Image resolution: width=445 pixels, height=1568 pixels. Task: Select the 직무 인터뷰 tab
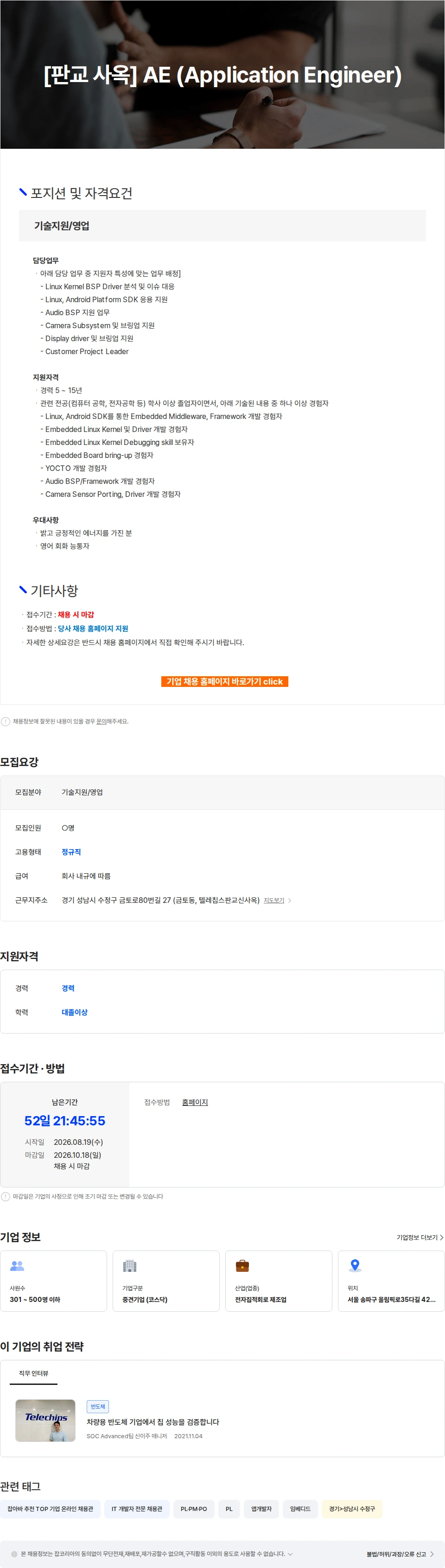pos(33,1373)
